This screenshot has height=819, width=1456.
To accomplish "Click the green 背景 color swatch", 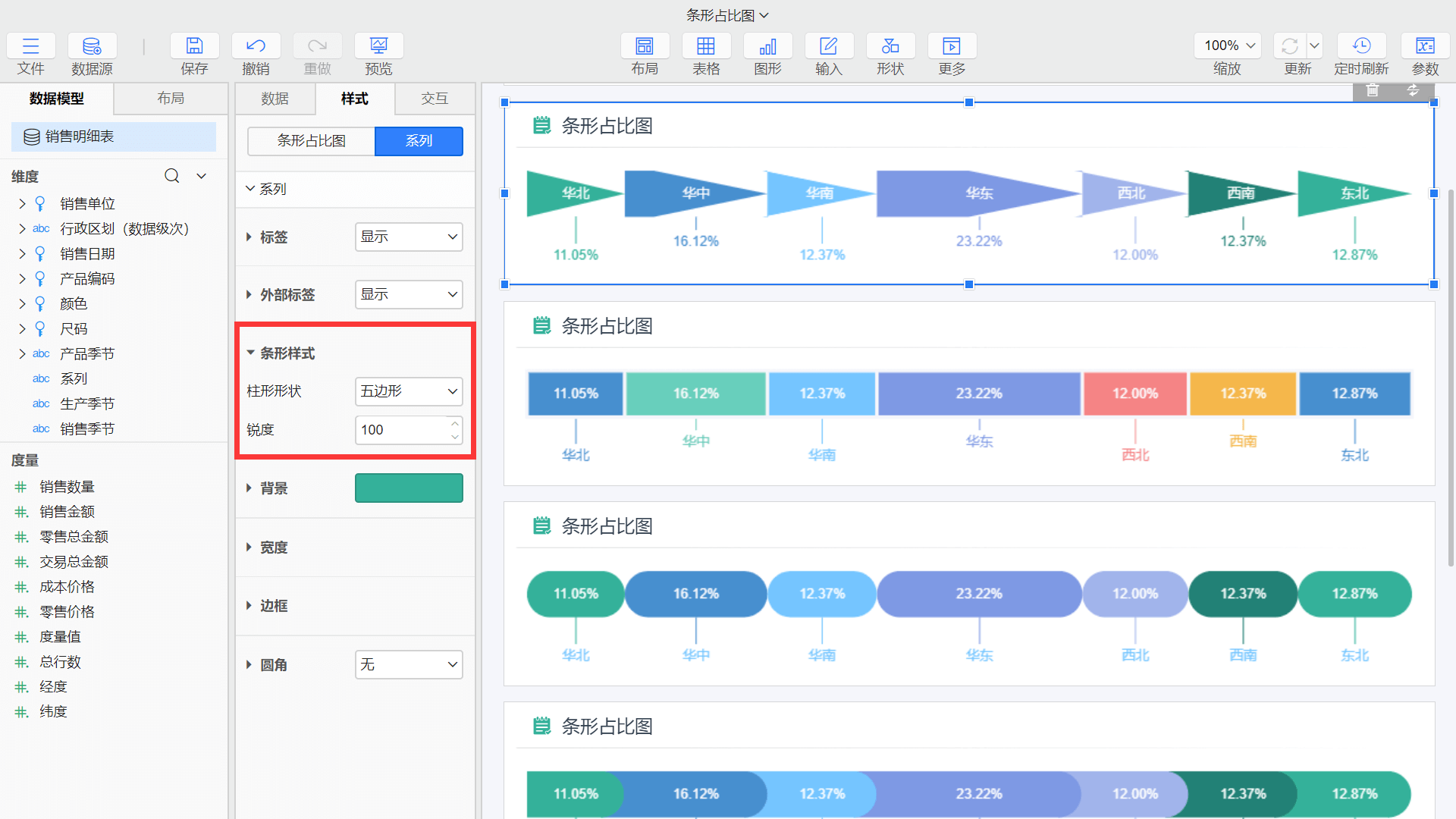I will coord(409,488).
